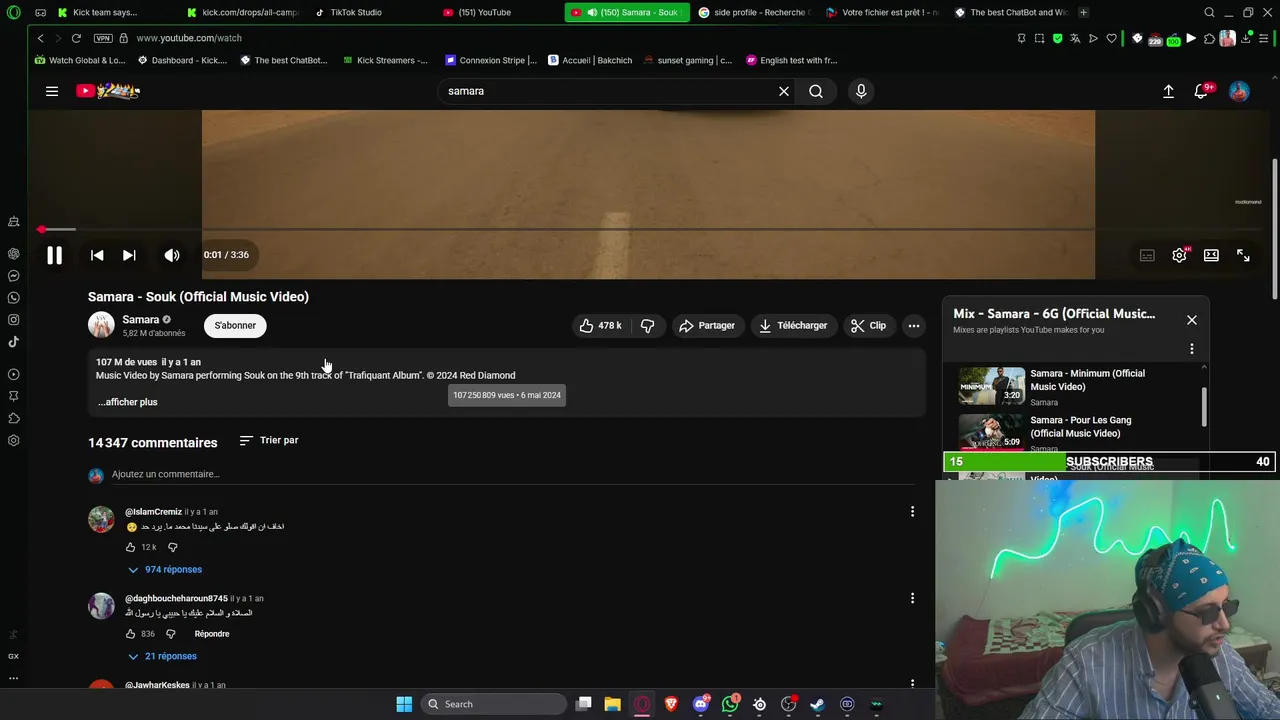
Task: Click the YouTube logo home link
Action: click(x=108, y=91)
